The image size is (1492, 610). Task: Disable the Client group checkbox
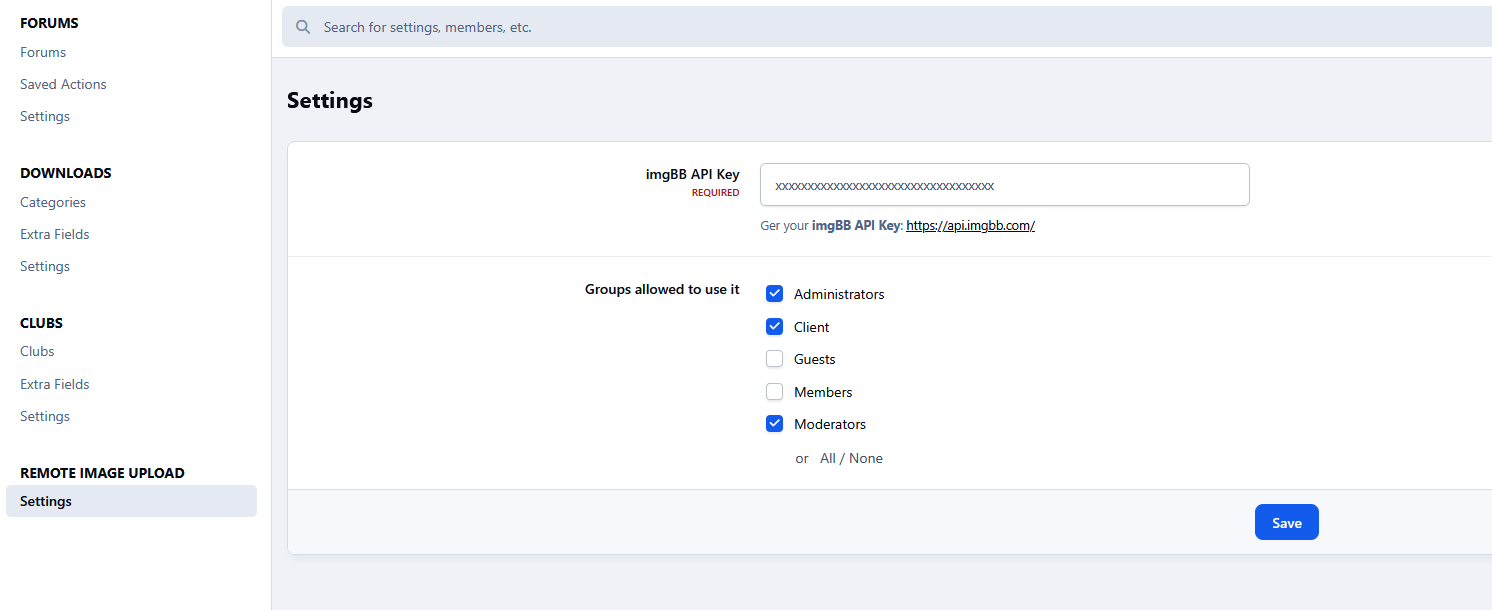(774, 327)
